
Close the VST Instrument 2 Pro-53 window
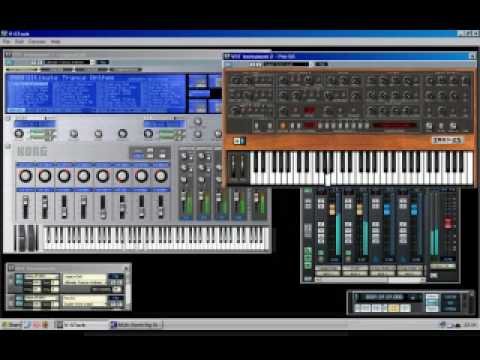tap(472, 56)
